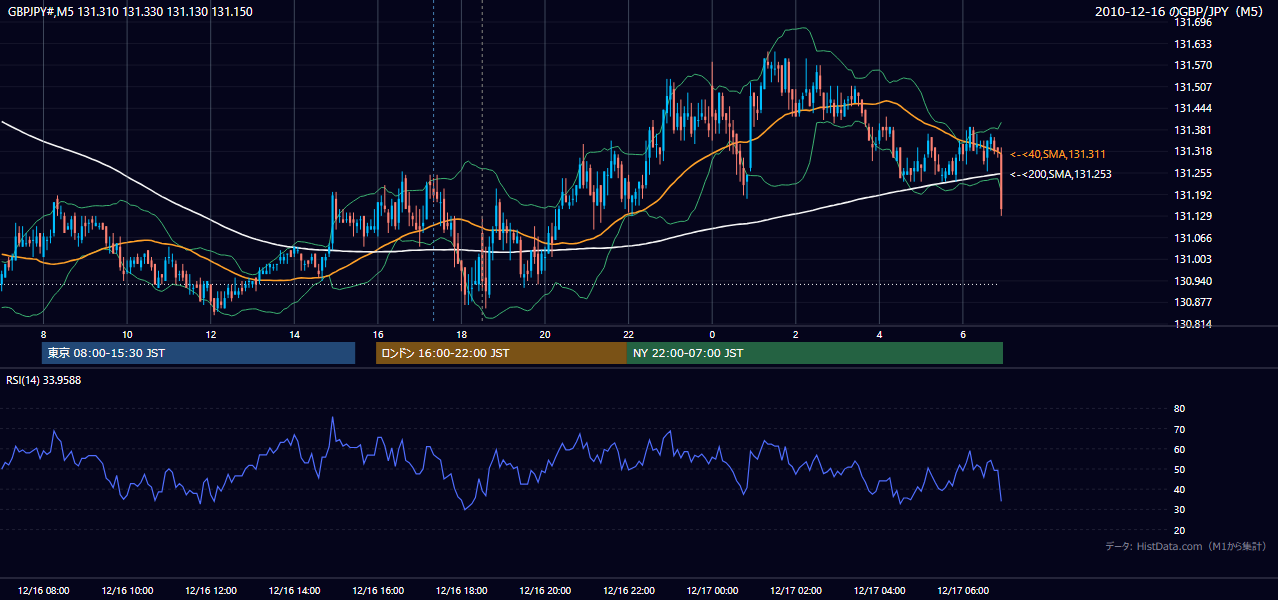The width and height of the screenshot is (1278, 600).
Task: Click the 200 SMA 131.253 white label
Action: tap(1060, 174)
